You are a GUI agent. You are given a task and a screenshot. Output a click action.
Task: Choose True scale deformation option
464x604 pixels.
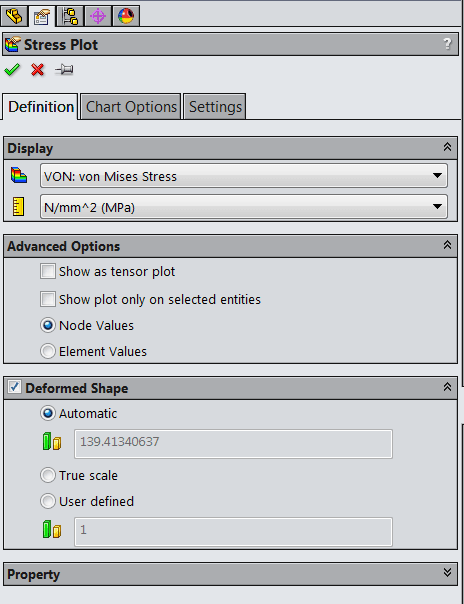coord(48,475)
